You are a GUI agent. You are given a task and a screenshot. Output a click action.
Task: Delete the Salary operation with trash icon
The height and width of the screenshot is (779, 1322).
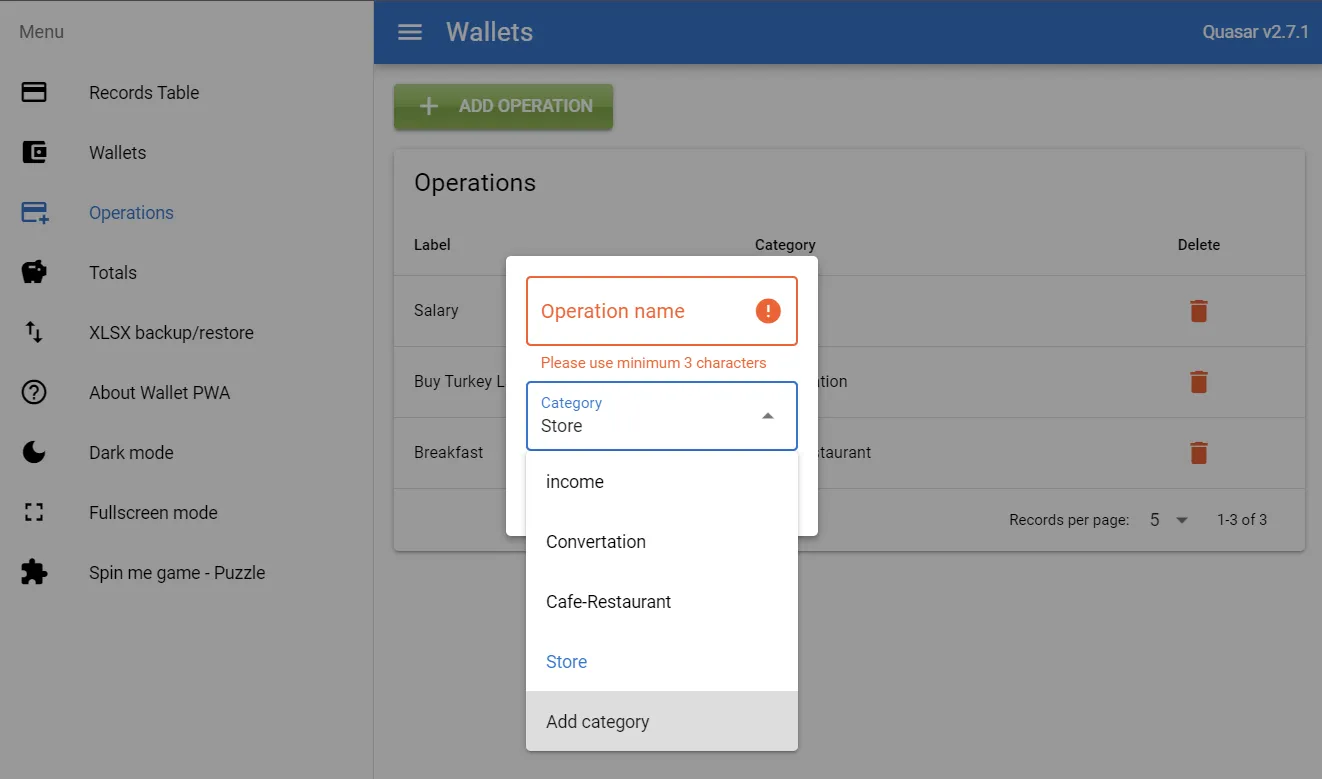[1198, 311]
